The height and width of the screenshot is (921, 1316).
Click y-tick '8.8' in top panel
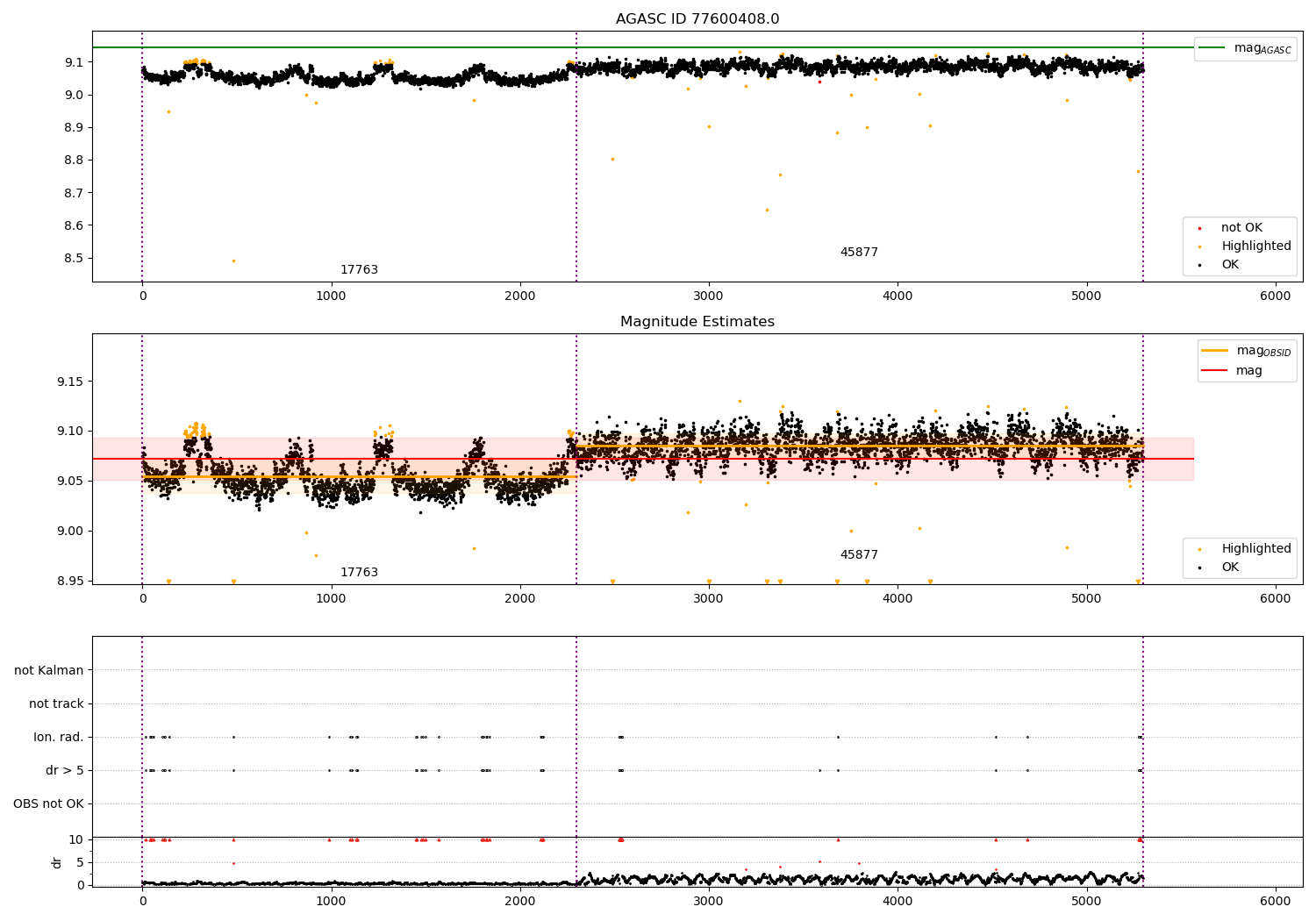(73, 161)
